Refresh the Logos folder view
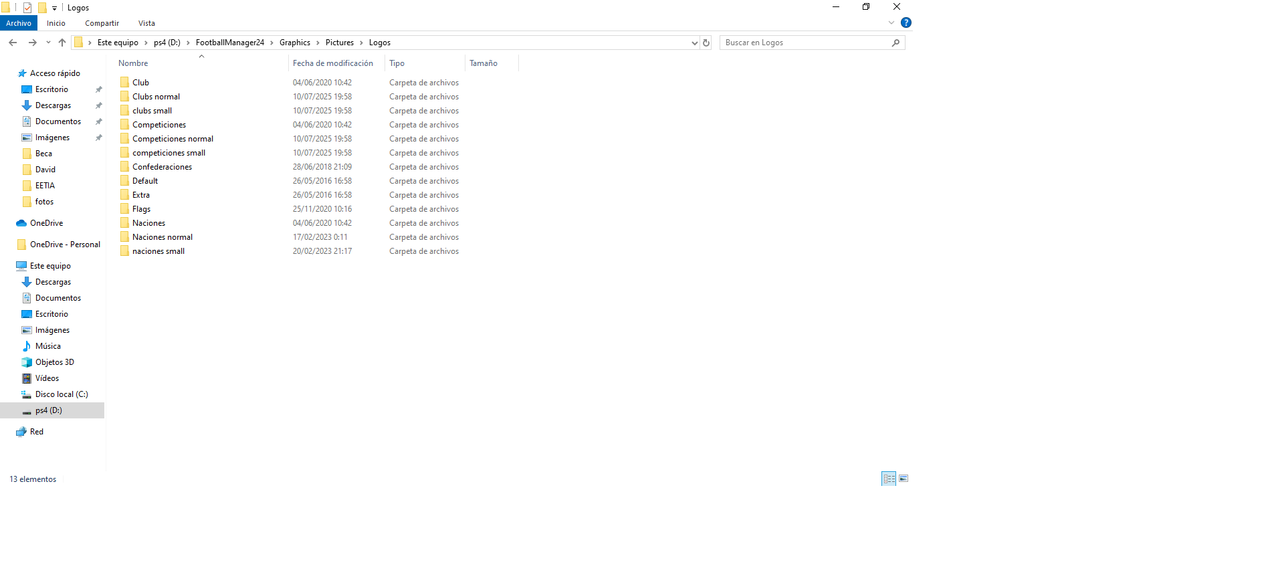 click(x=706, y=43)
